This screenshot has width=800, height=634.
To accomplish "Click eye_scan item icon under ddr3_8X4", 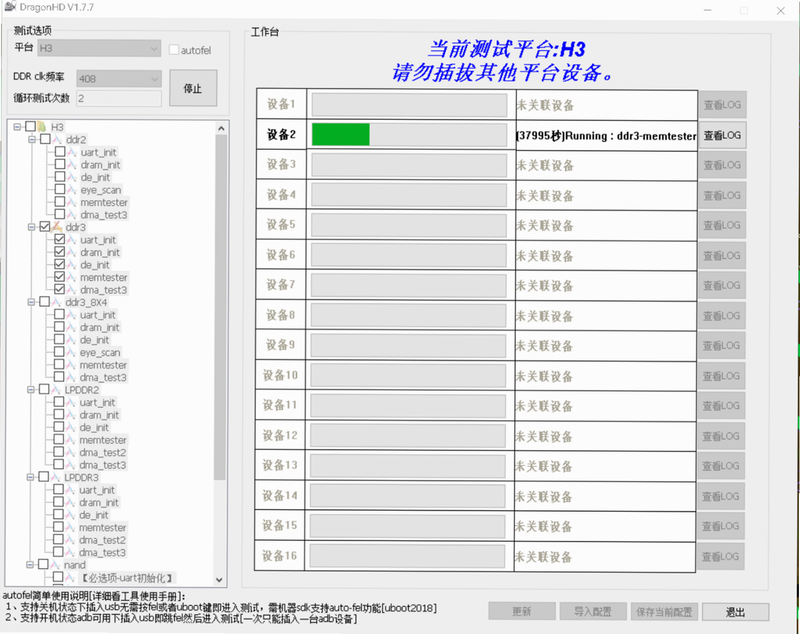I will (x=71, y=352).
